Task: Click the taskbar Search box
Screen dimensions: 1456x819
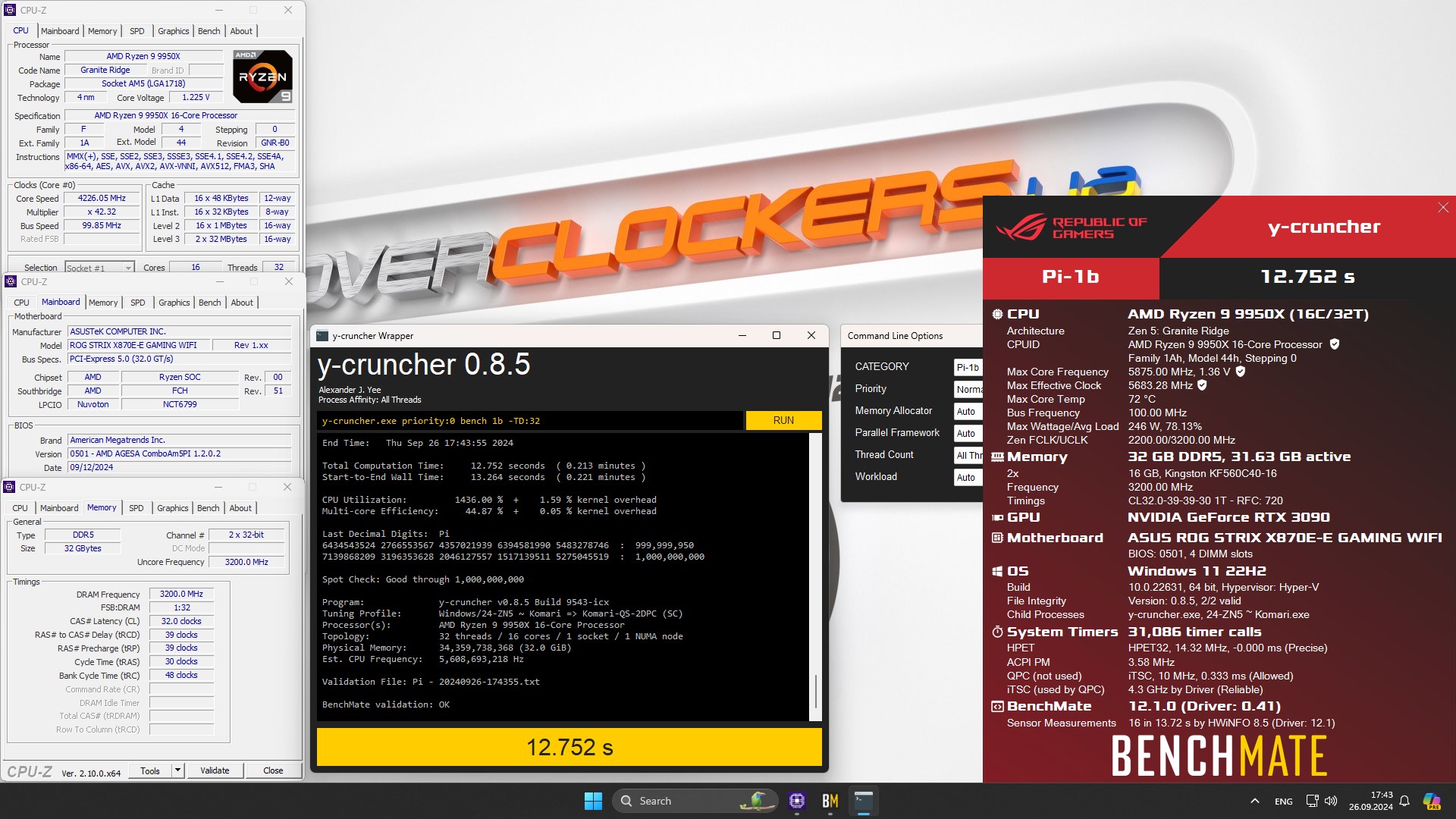Action: [695, 801]
